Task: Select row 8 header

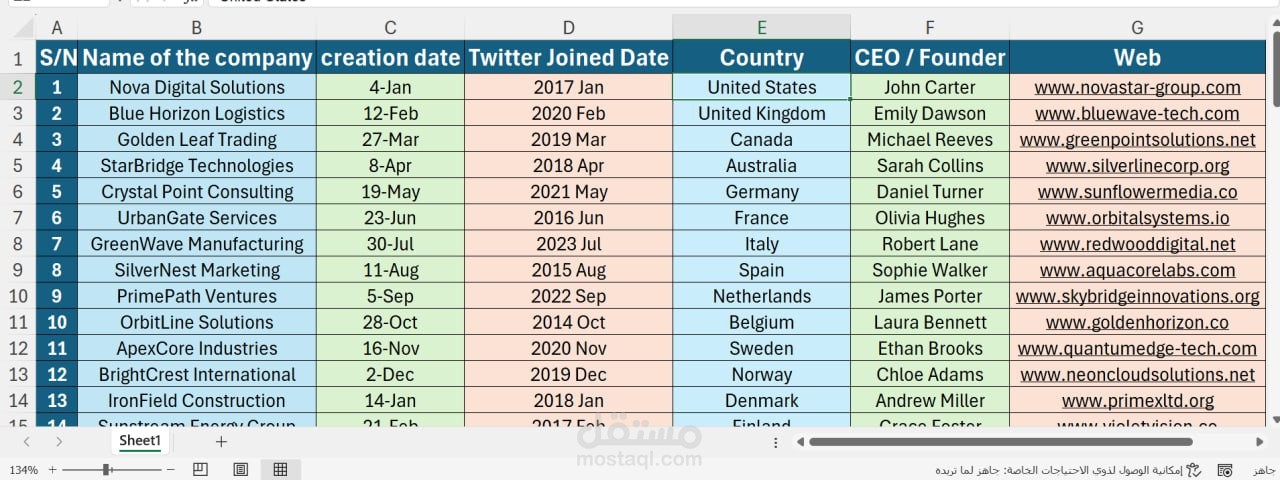Action: [17, 244]
